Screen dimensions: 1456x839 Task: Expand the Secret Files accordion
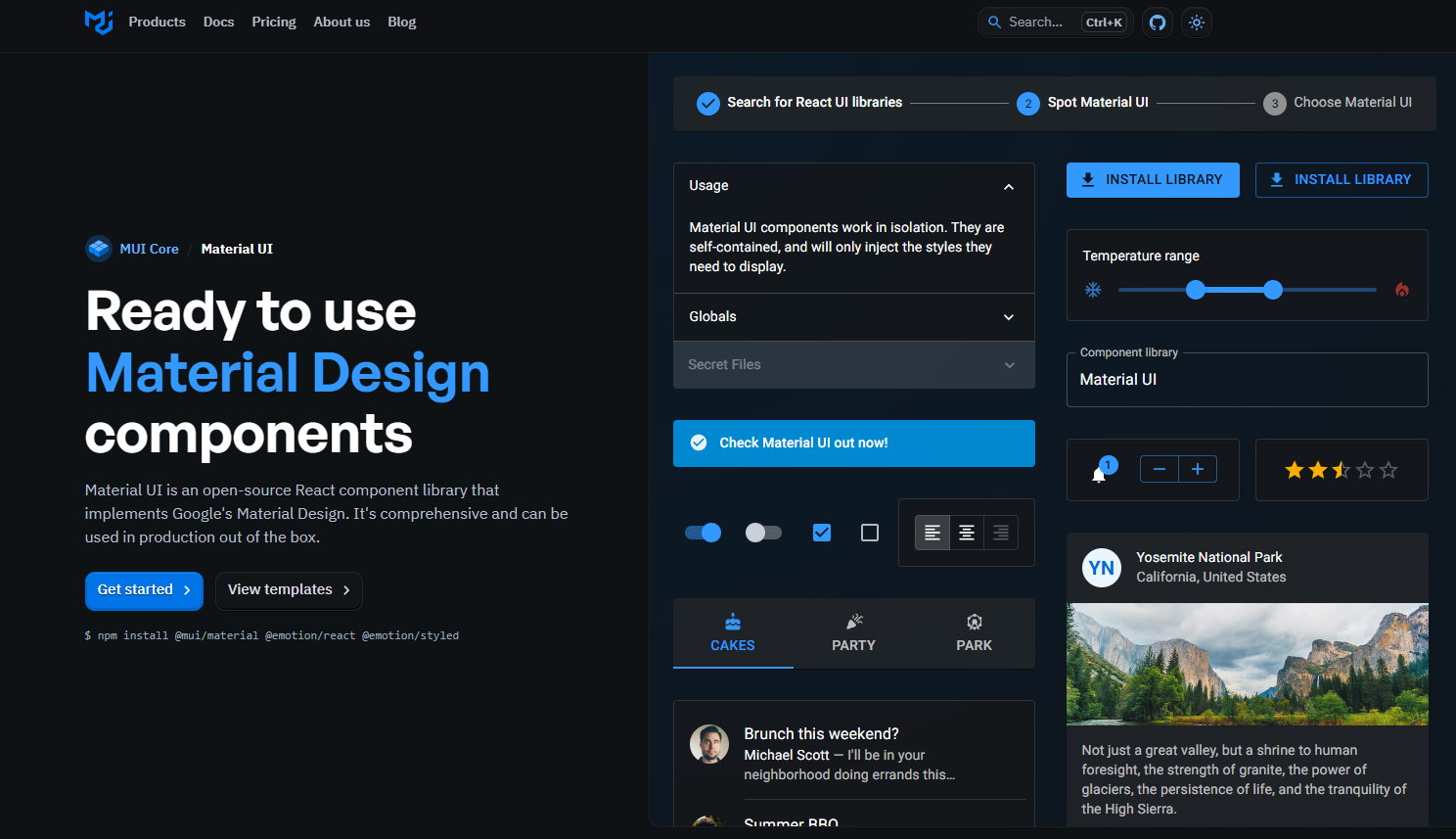(x=854, y=365)
